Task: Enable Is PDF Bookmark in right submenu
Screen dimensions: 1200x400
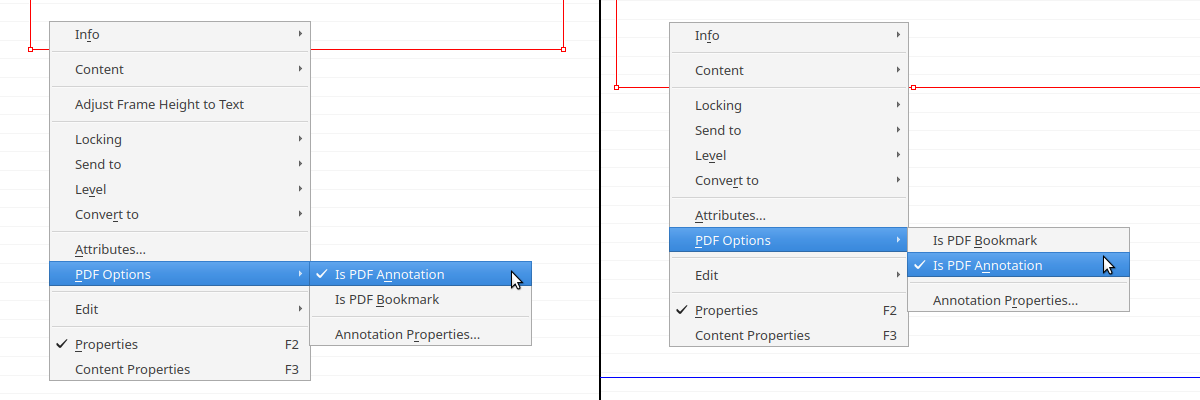Action: tap(984, 240)
